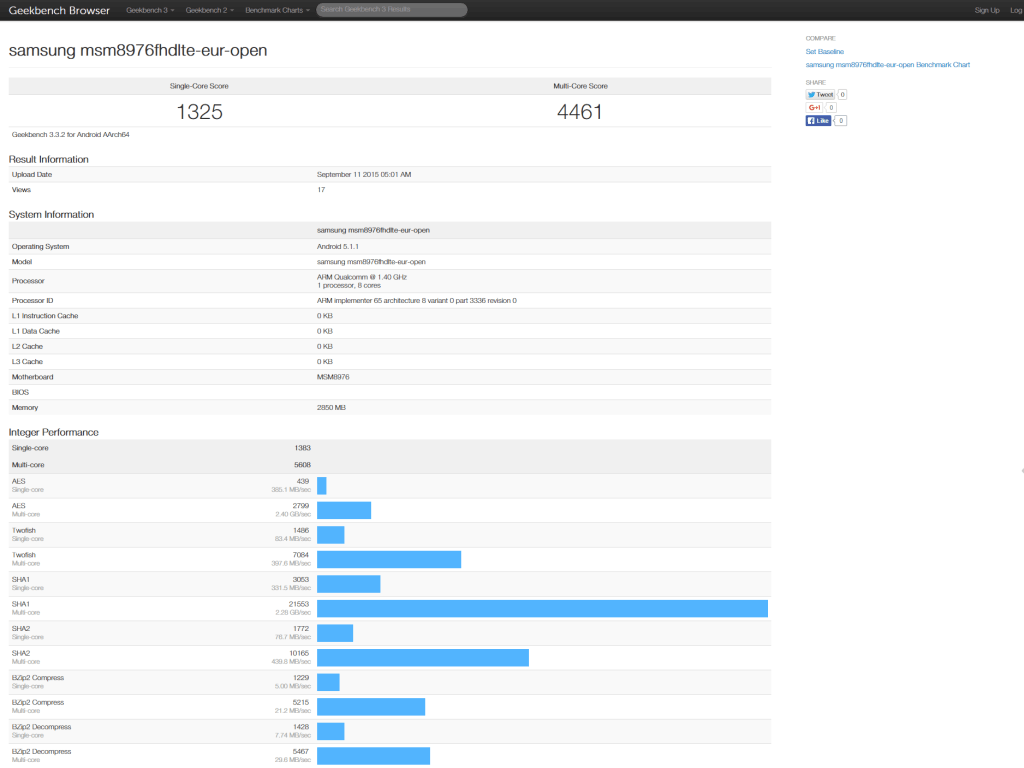1024x768 pixels.
Task: Open the Geekbench 3 dropdown menu
Action: (x=150, y=10)
